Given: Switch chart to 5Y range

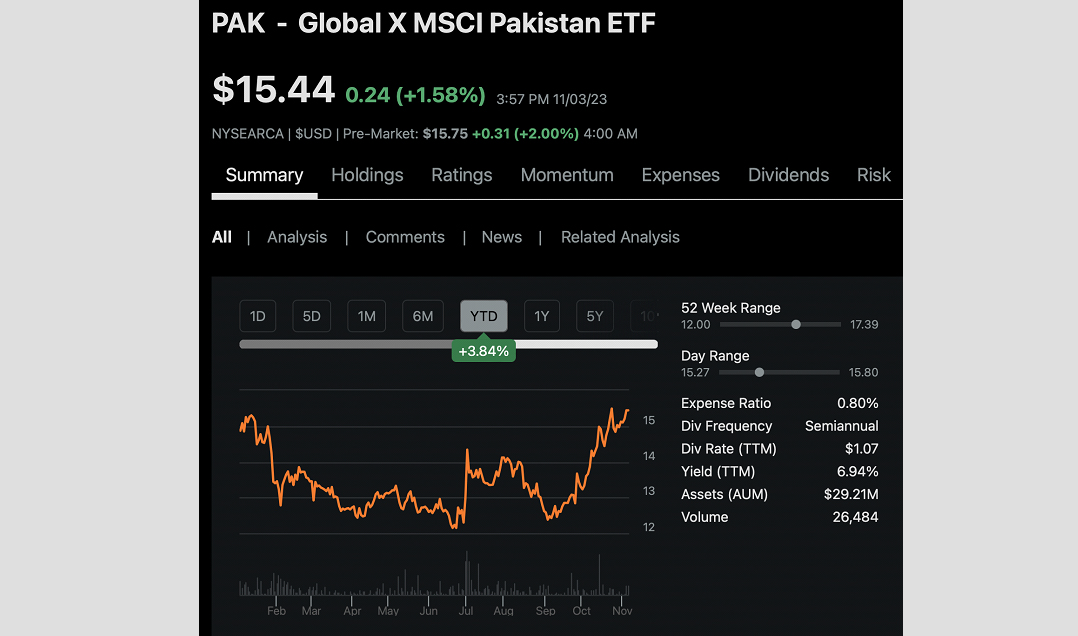Looking at the screenshot, I should 595,316.
